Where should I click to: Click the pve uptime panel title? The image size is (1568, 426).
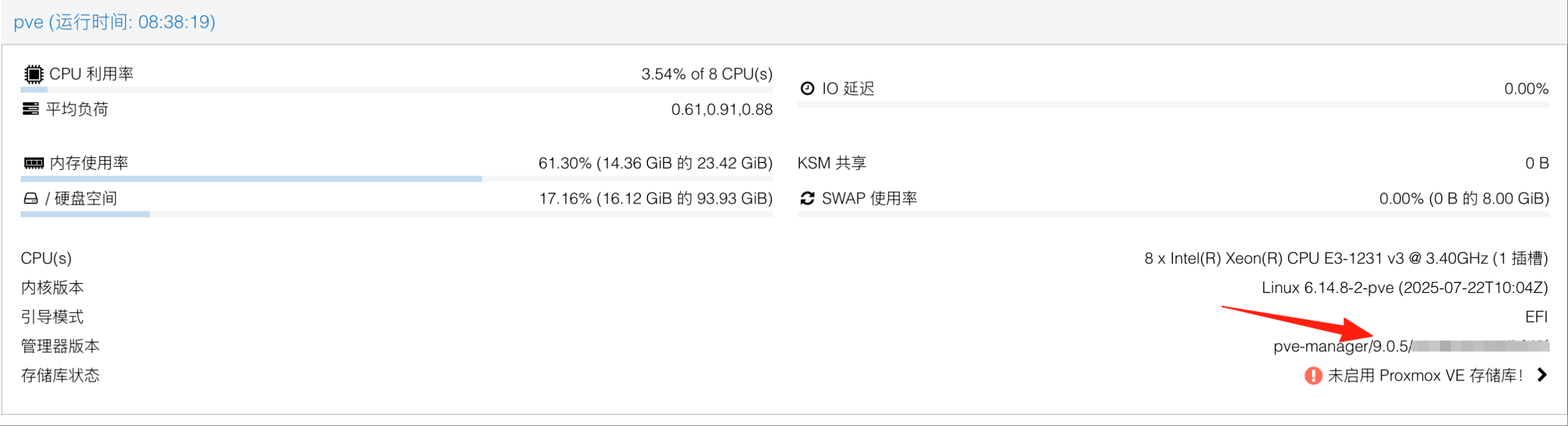115,22
